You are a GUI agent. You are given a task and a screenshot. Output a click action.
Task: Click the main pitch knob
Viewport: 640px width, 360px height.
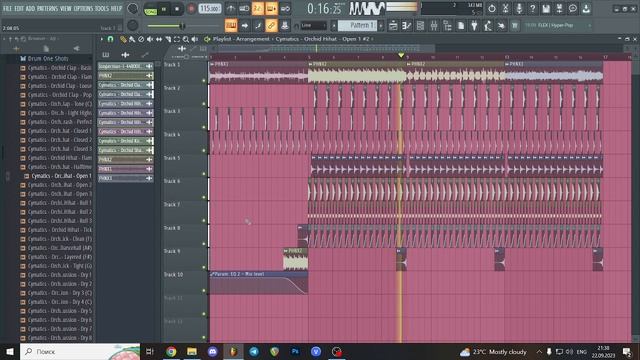tap(133, 25)
